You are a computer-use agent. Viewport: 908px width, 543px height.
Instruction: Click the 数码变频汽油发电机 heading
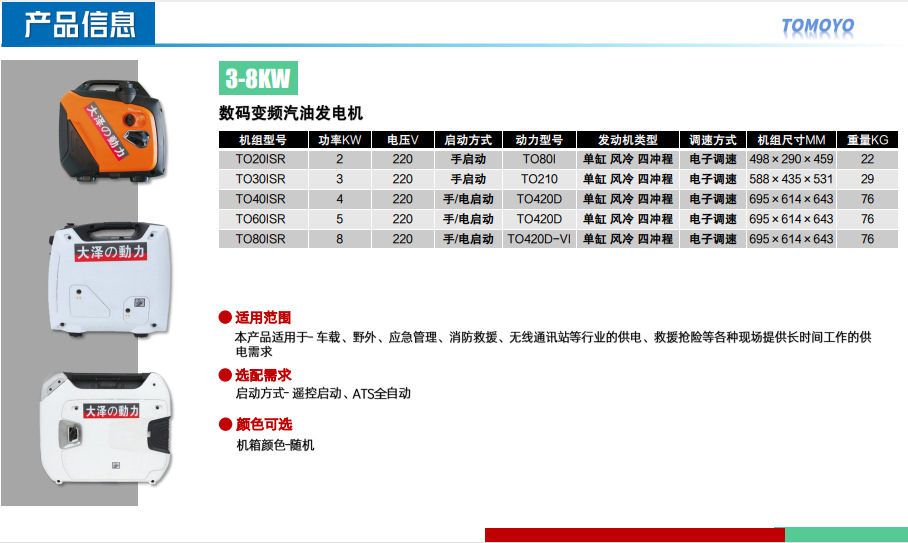(x=291, y=113)
